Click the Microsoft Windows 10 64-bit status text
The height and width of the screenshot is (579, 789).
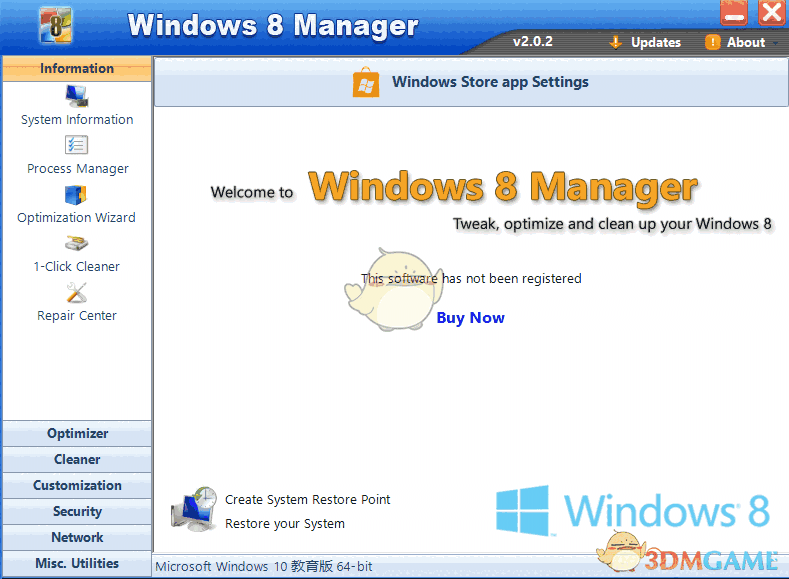point(264,566)
